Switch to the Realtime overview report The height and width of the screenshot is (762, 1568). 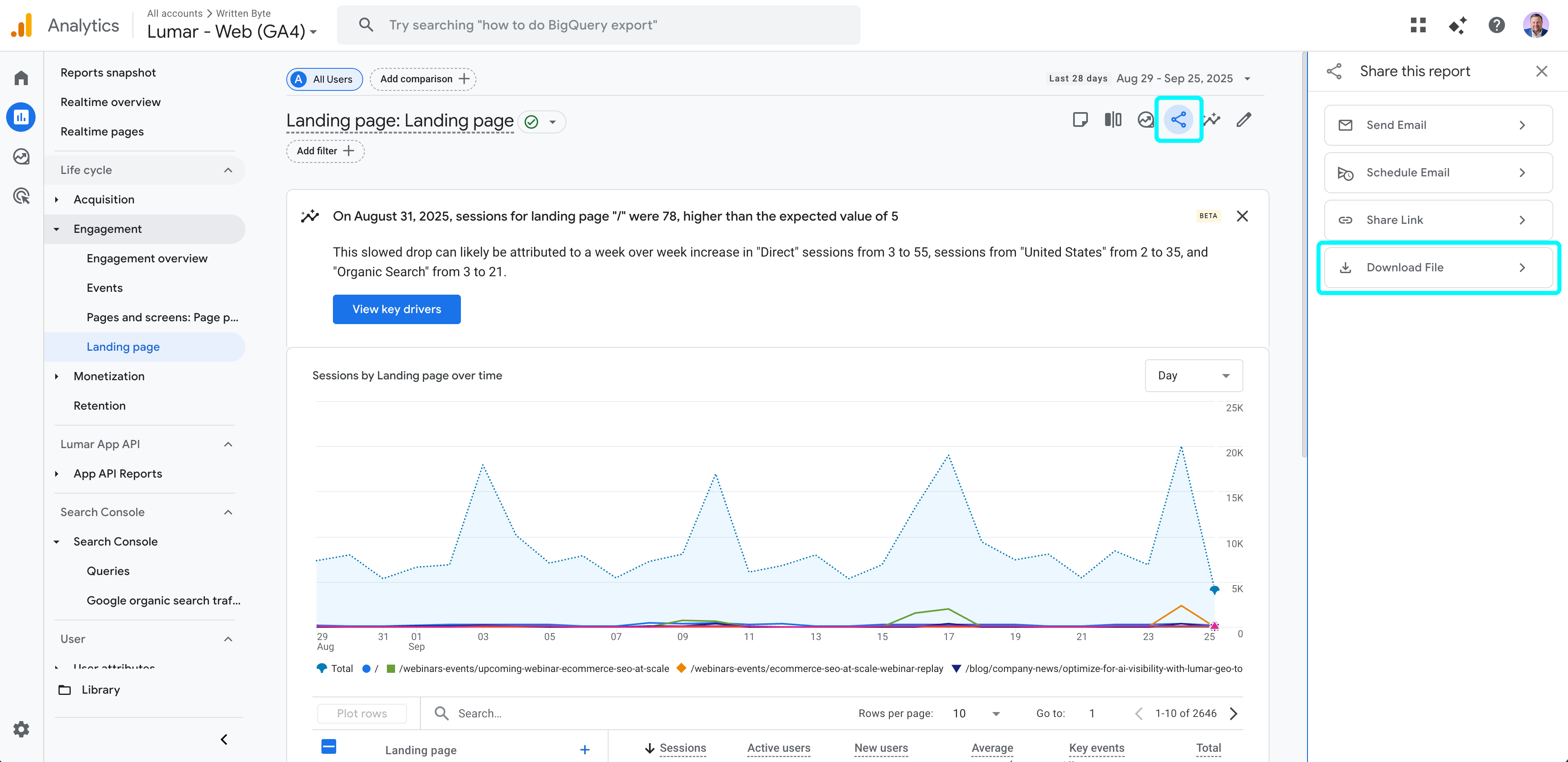tap(110, 102)
